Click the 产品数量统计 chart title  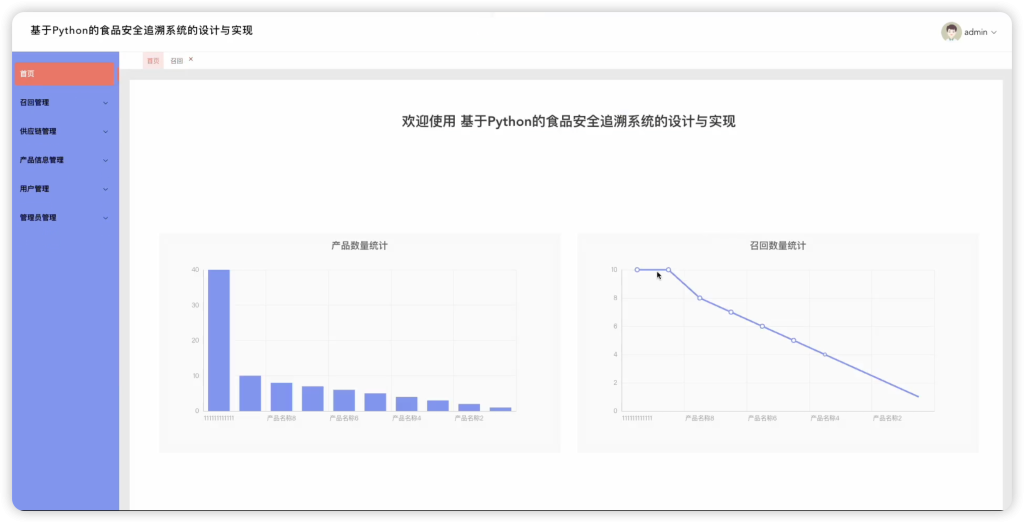pos(359,246)
